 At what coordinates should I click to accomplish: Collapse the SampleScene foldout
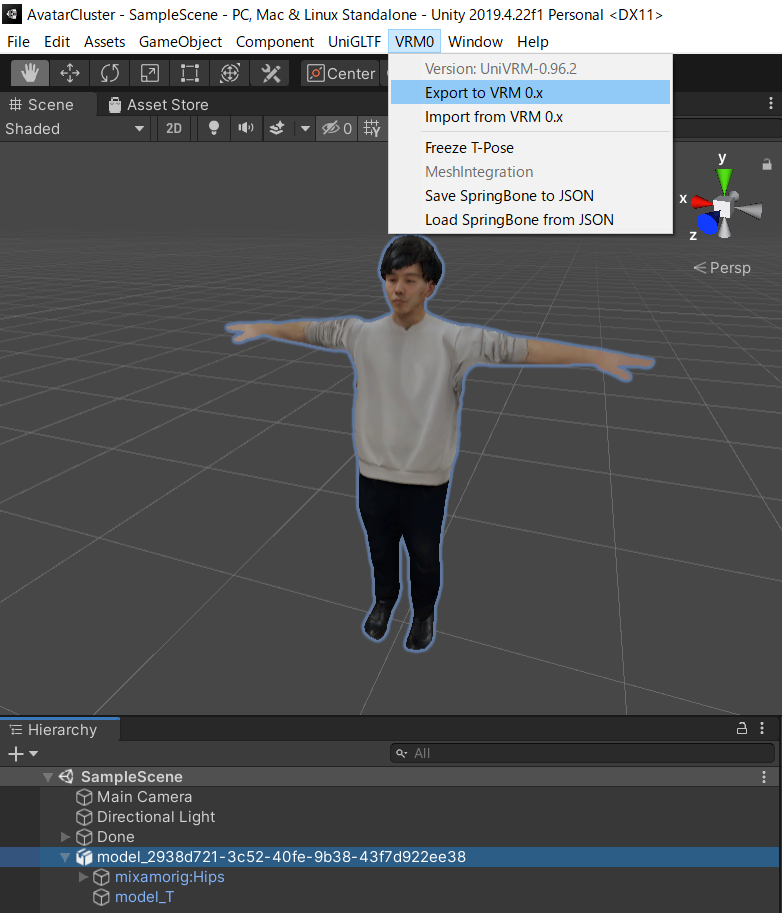pos(48,777)
